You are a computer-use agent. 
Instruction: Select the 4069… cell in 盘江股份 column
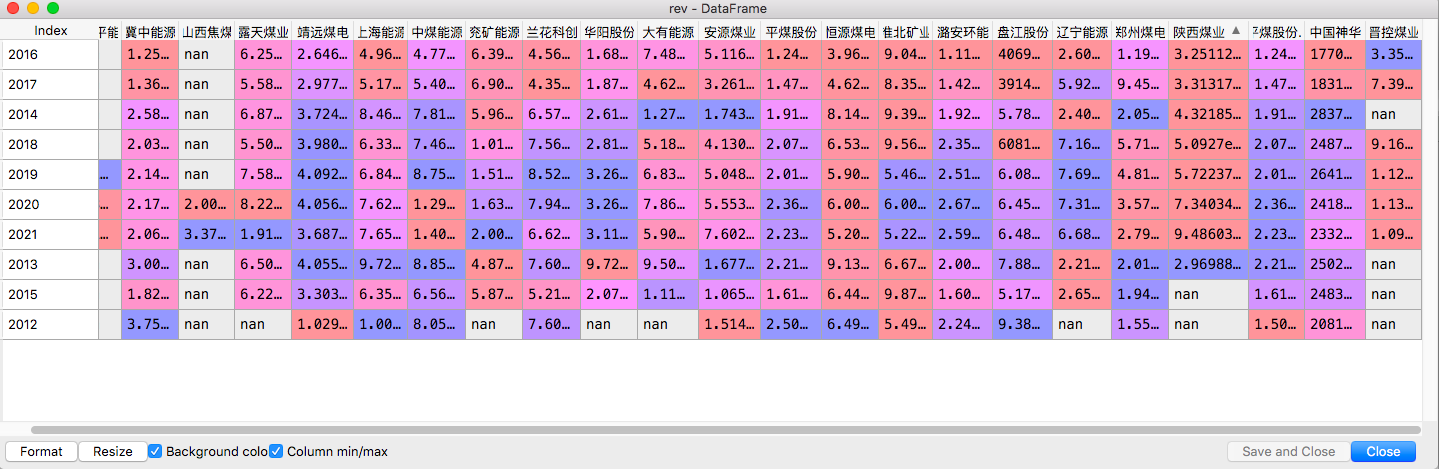(x=1024, y=54)
